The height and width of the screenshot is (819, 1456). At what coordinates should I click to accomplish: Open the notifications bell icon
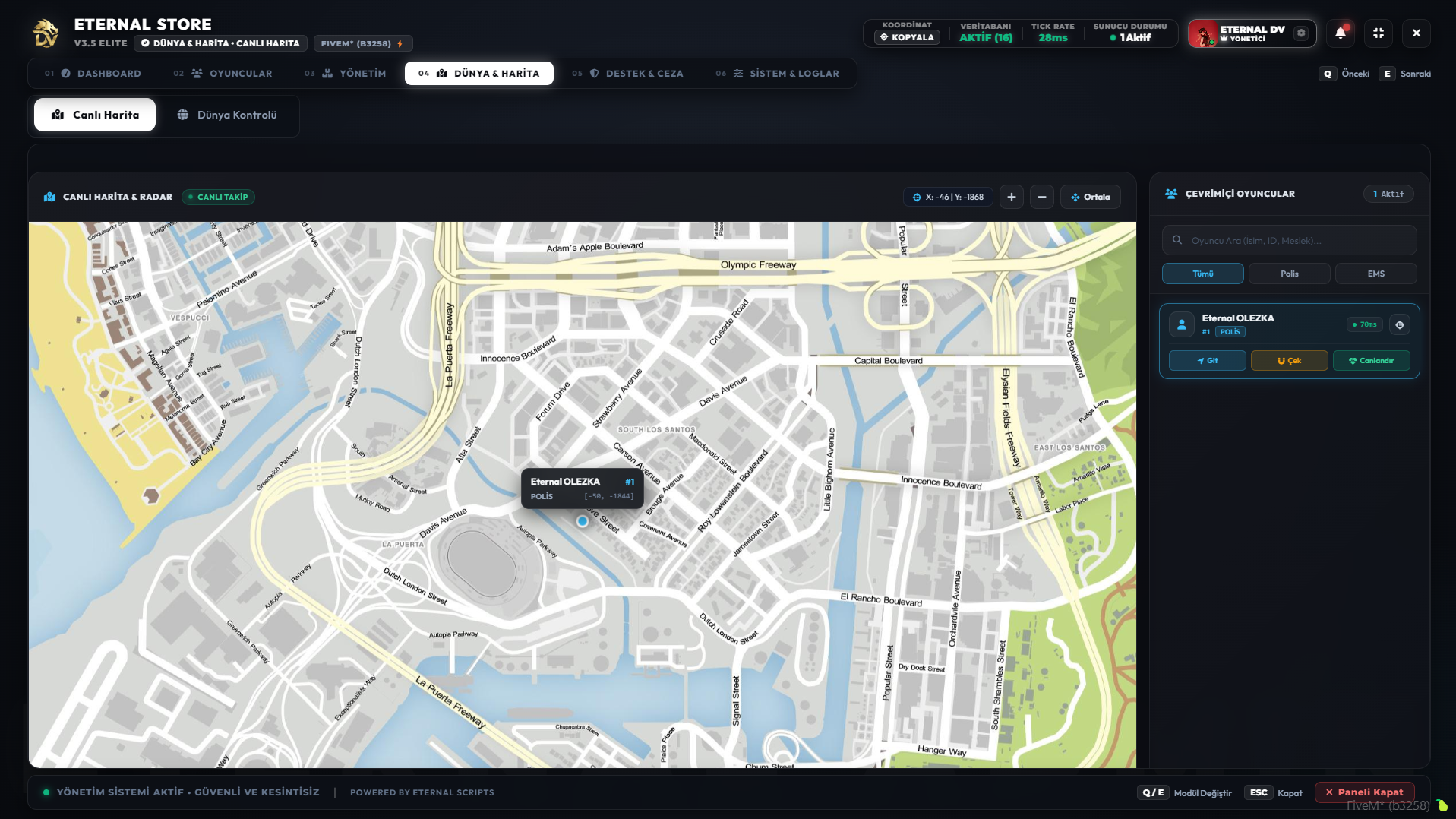1341,33
